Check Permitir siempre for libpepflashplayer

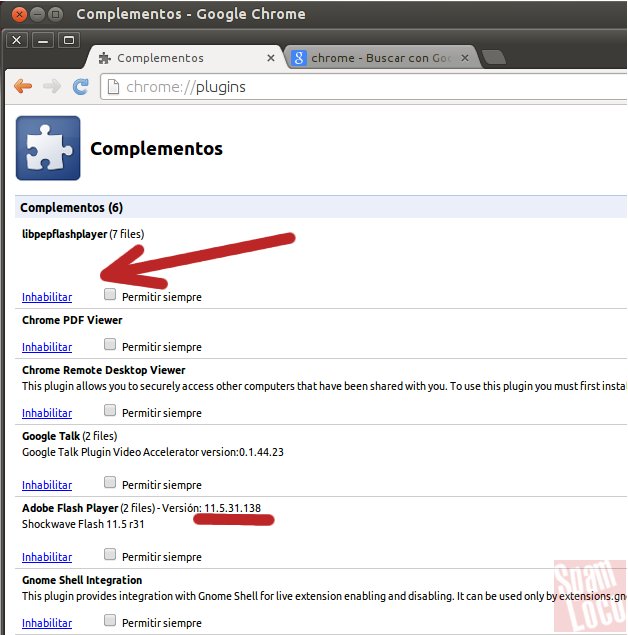tap(110, 294)
